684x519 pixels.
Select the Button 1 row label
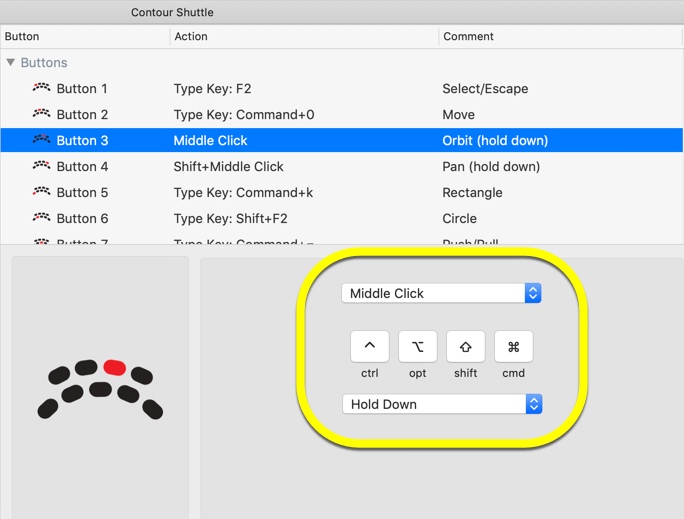coord(82,89)
